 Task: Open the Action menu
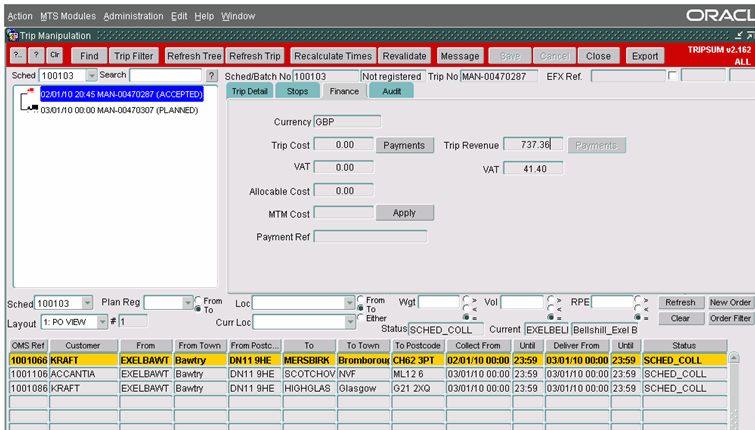[20, 16]
